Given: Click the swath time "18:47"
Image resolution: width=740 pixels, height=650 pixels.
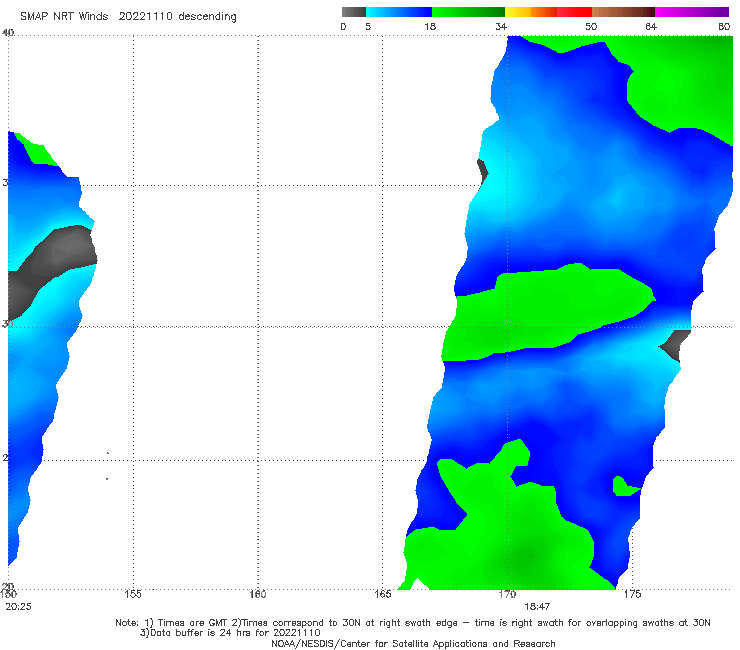Looking at the screenshot, I should [x=537, y=607].
